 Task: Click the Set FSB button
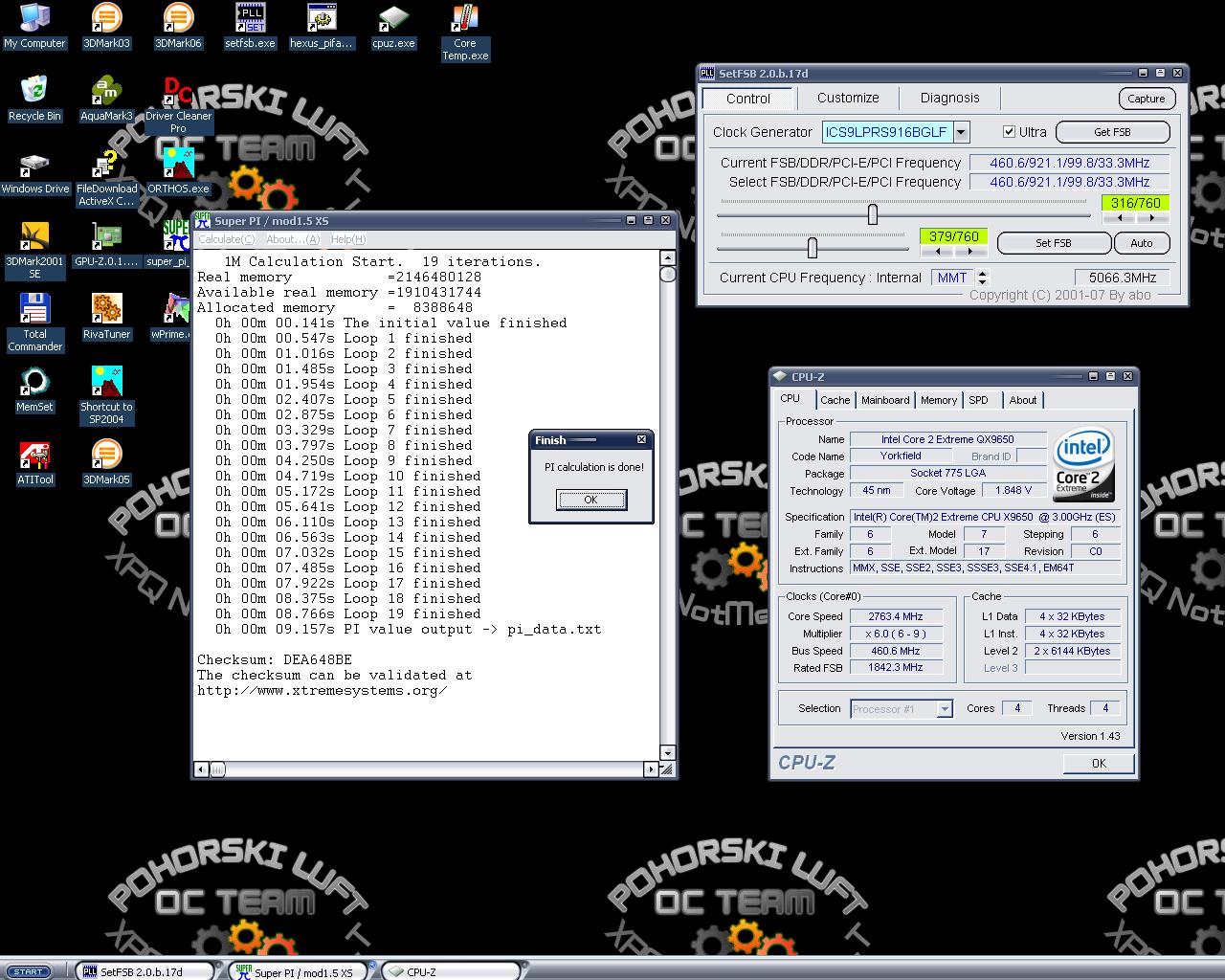(x=1054, y=243)
